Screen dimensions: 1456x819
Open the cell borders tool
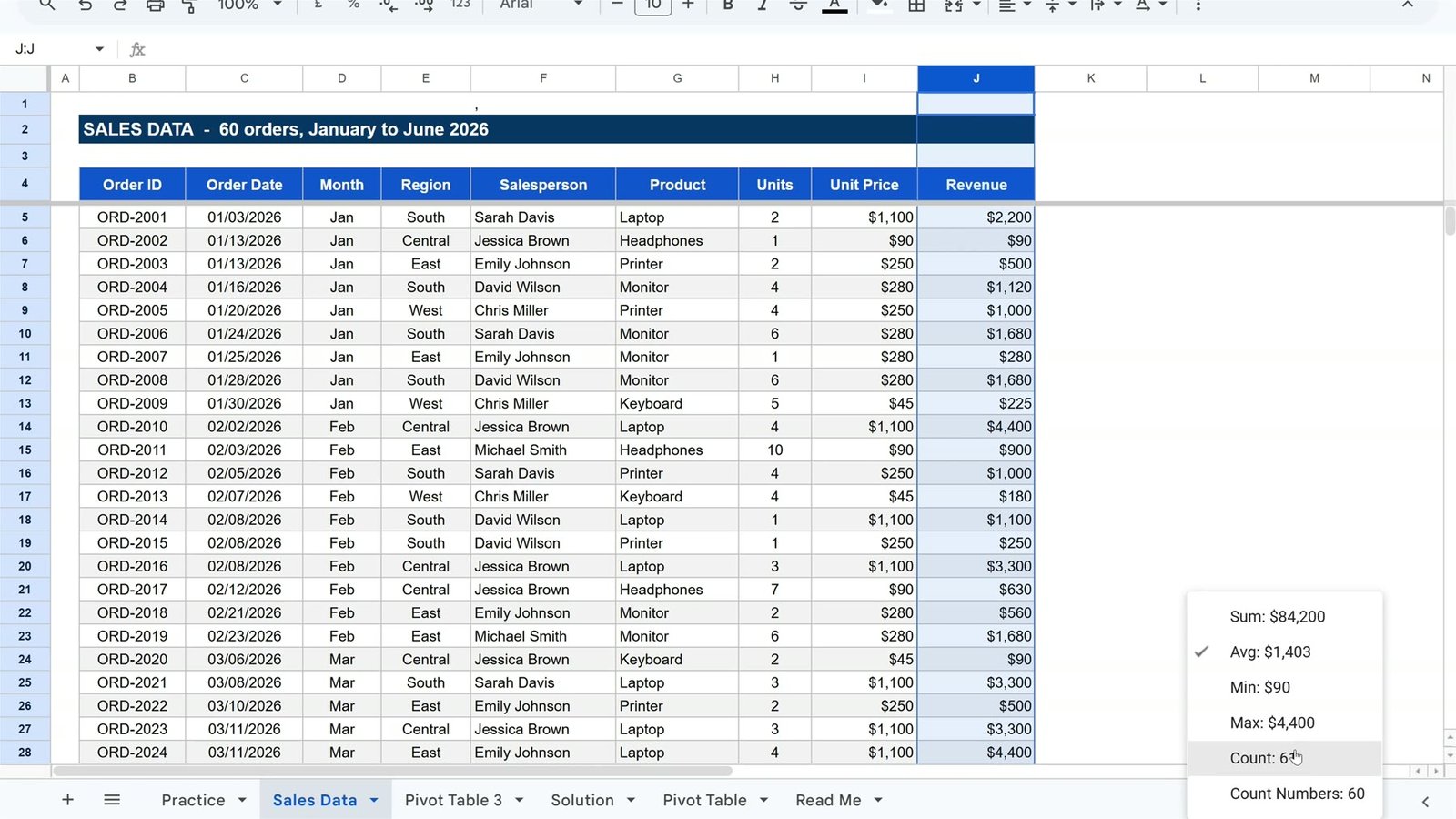(916, 5)
